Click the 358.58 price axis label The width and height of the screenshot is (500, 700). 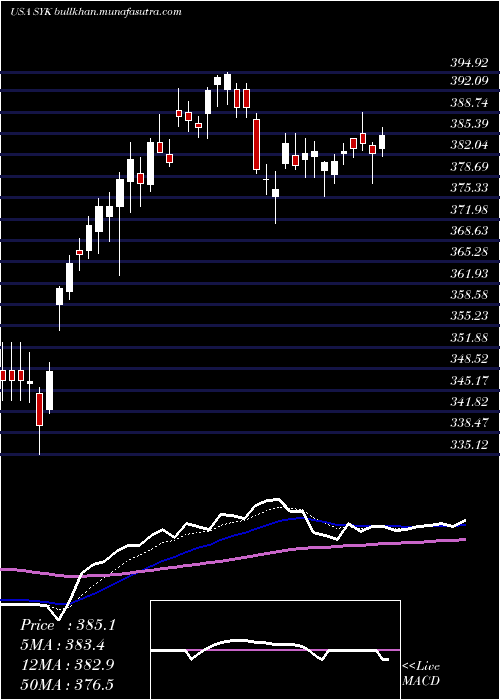point(468,295)
